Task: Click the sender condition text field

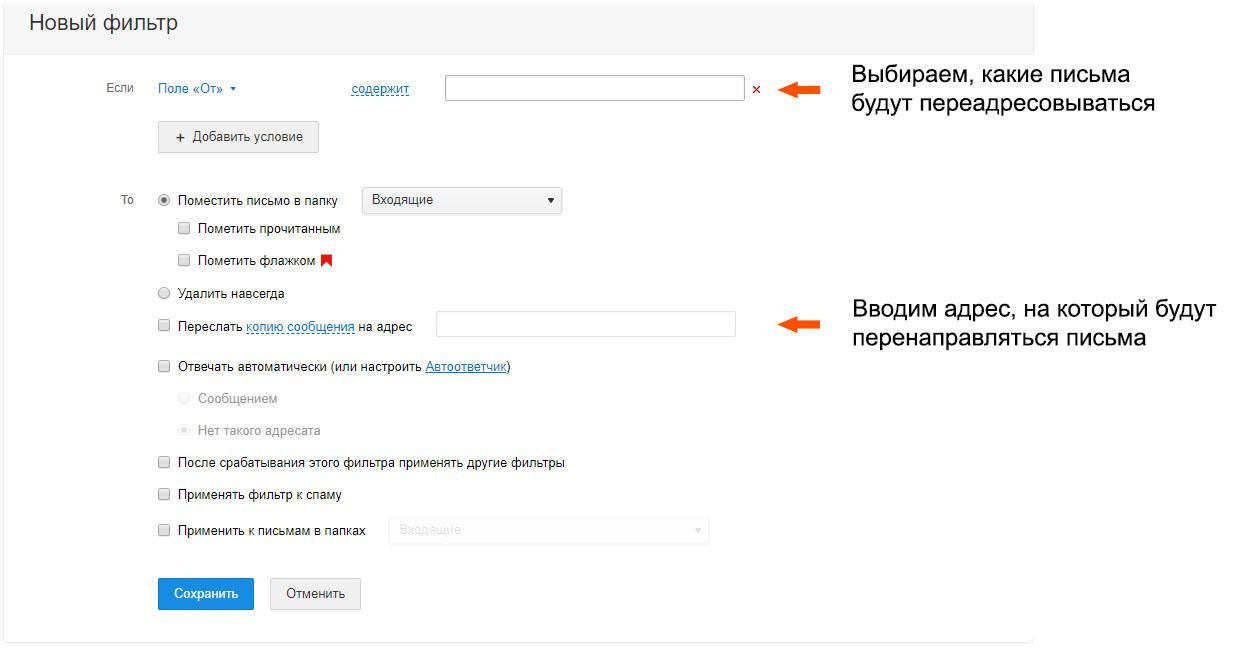Action: click(x=594, y=89)
